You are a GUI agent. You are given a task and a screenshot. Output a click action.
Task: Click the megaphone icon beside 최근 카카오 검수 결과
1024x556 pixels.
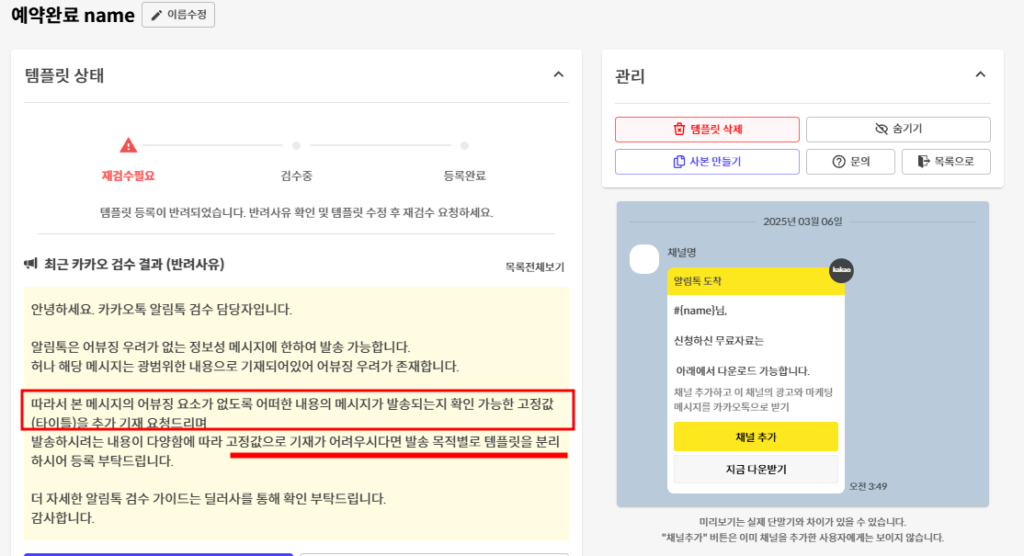click(31, 264)
